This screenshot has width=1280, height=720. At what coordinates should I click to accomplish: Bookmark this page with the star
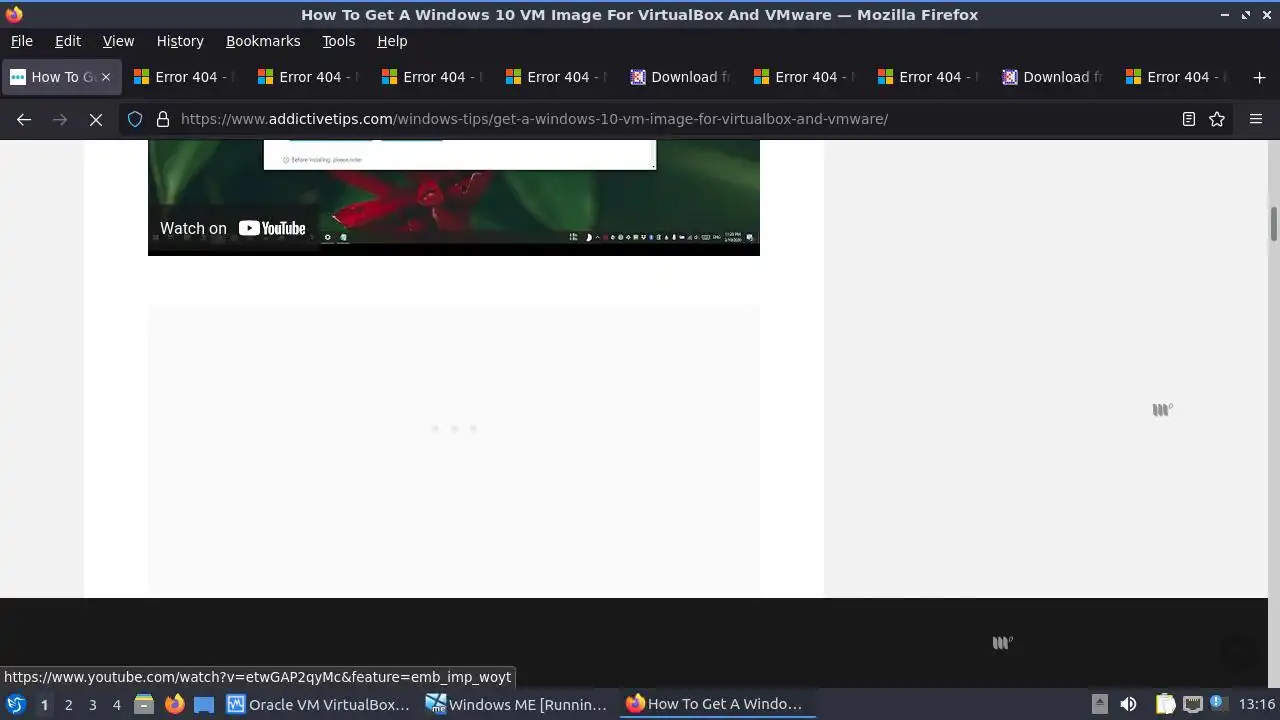coord(1217,119)
